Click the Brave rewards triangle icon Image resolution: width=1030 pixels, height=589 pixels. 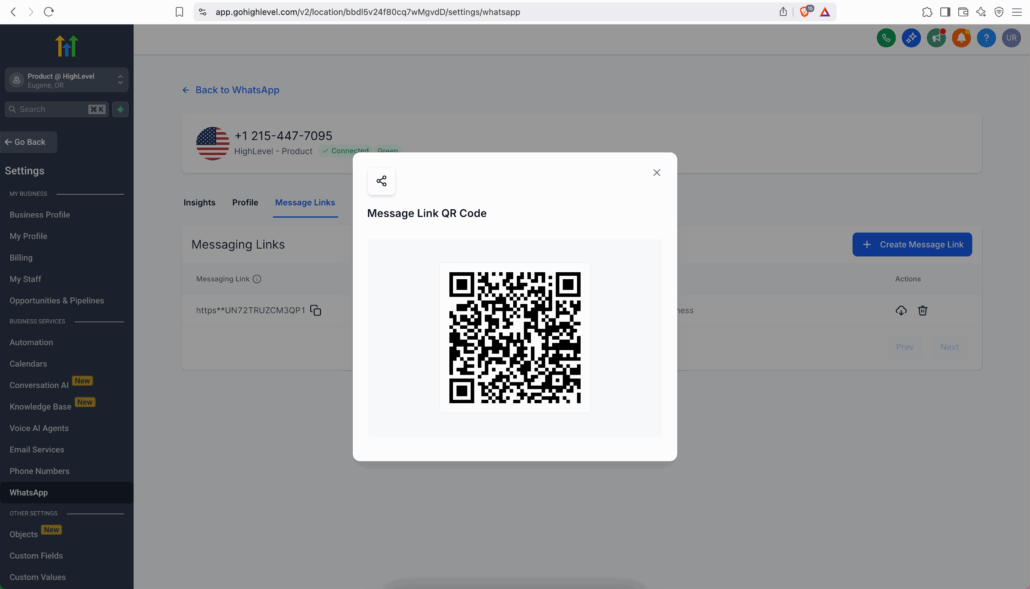point(825,12)
